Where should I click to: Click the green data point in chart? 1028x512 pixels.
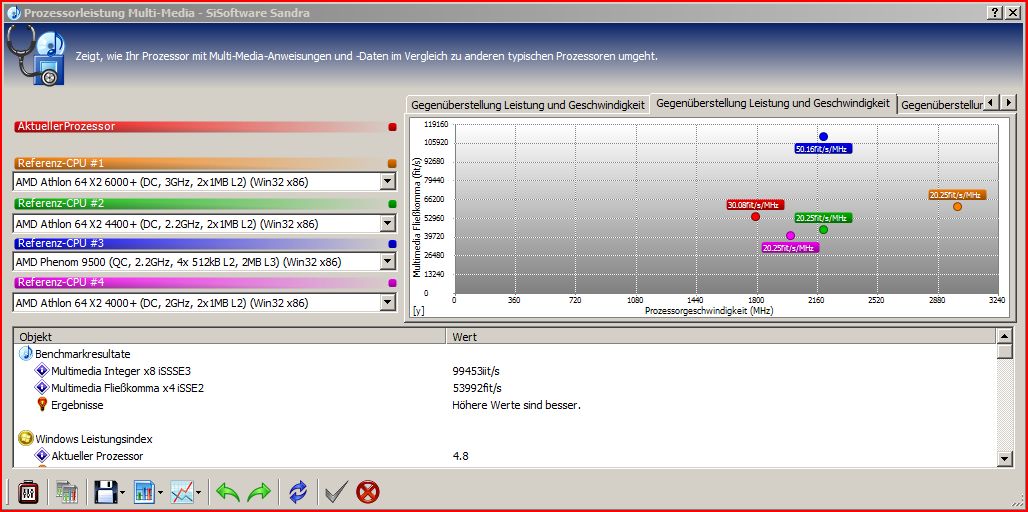coord(823,229)
